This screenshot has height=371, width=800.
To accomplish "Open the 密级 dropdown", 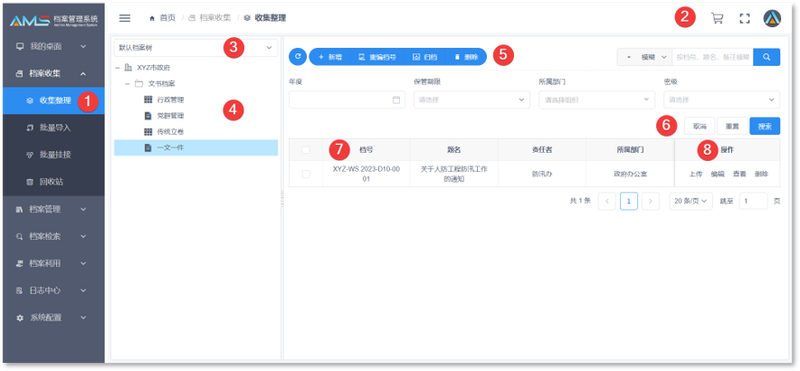I will point(721,100).
